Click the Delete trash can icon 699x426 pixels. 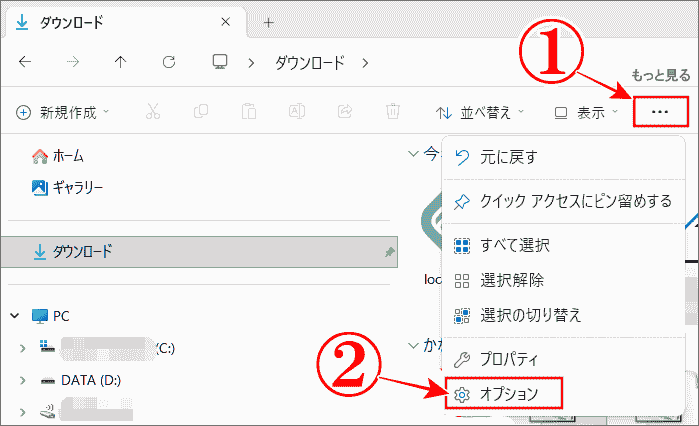393,111
